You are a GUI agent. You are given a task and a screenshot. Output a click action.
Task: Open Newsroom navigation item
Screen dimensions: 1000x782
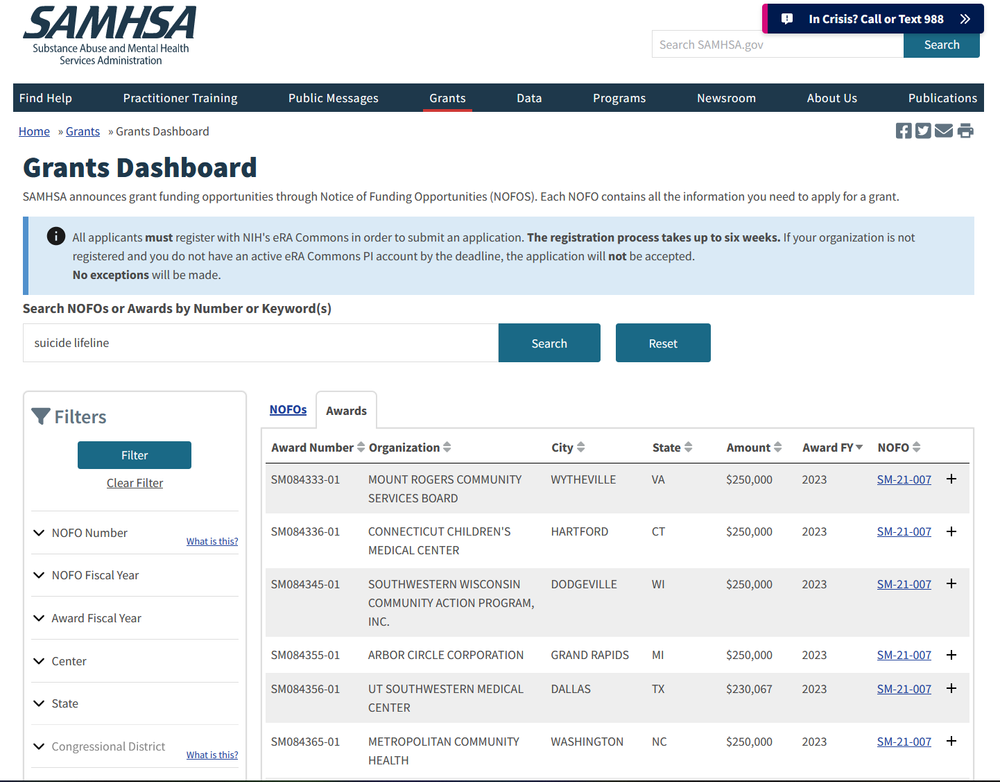(x=726, y=98)
